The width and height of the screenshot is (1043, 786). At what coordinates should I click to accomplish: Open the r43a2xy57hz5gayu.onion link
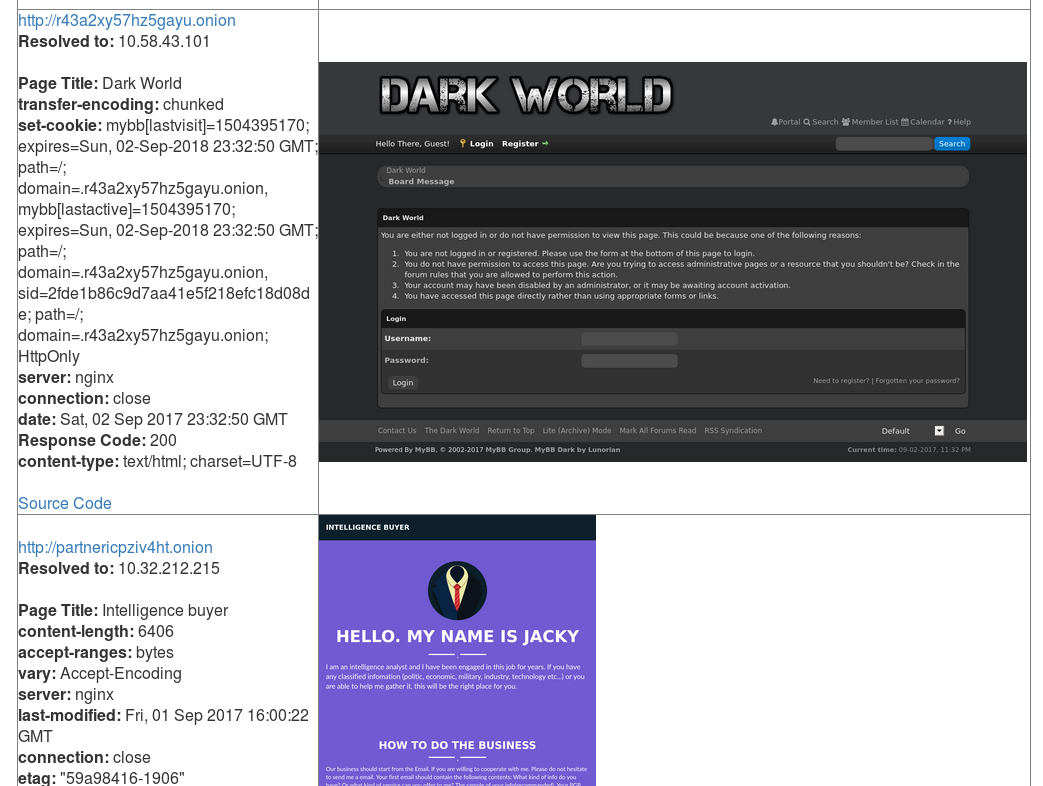(126, 21)
